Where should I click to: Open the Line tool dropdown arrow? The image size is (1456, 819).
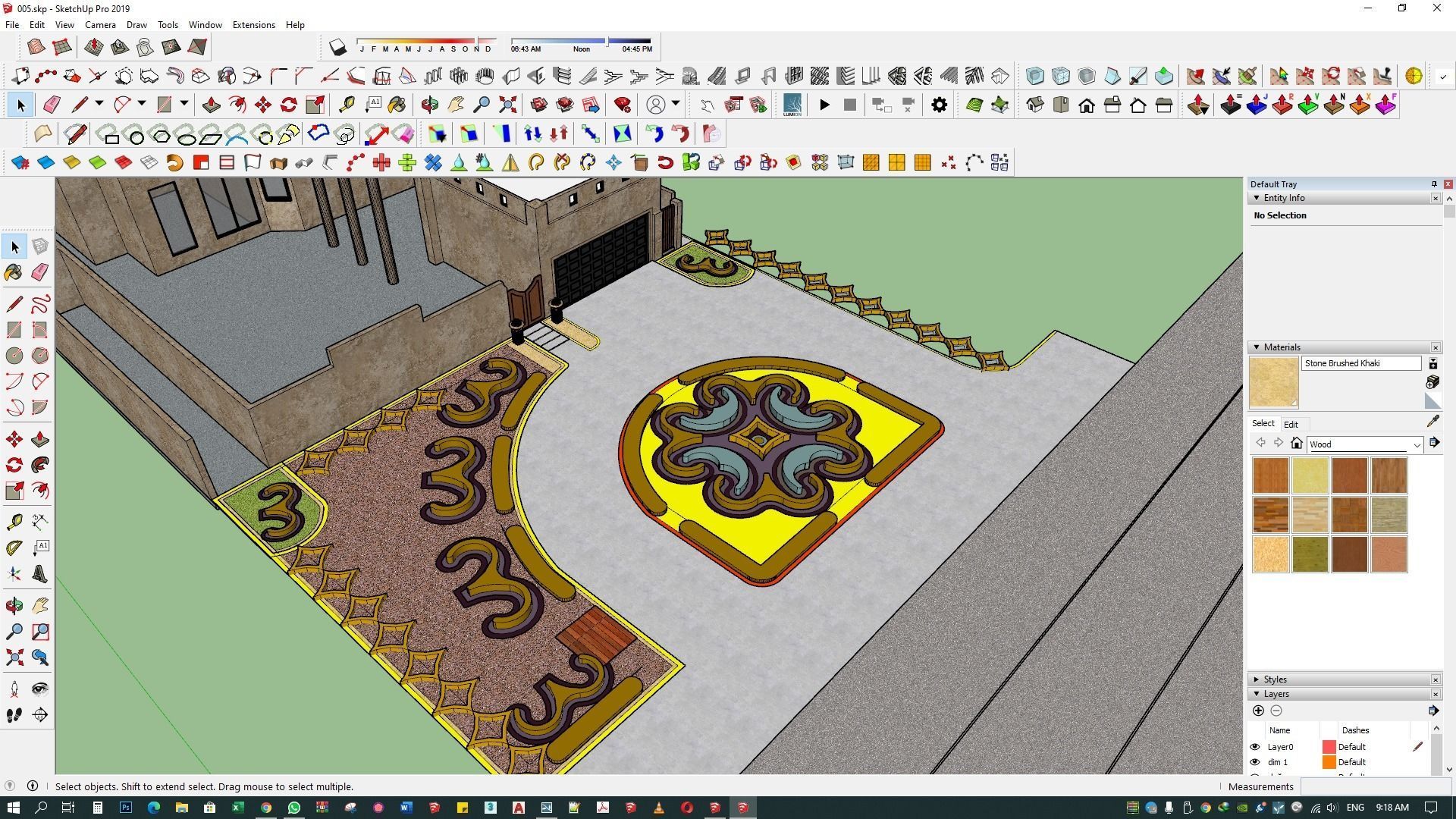pyautogui.click(x=99, y=104)
